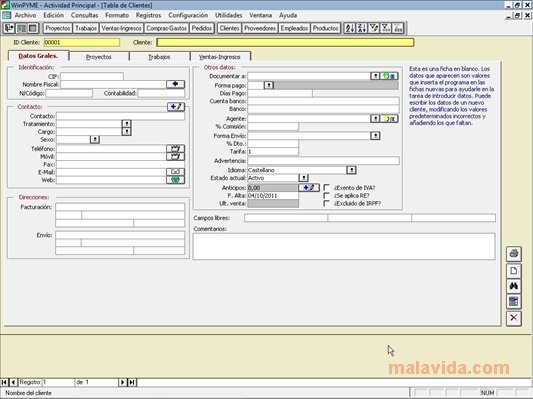This screenshot has width=533, height=399.
Task: Expand the Cargo dropdown
Action: tap(126, 132)
